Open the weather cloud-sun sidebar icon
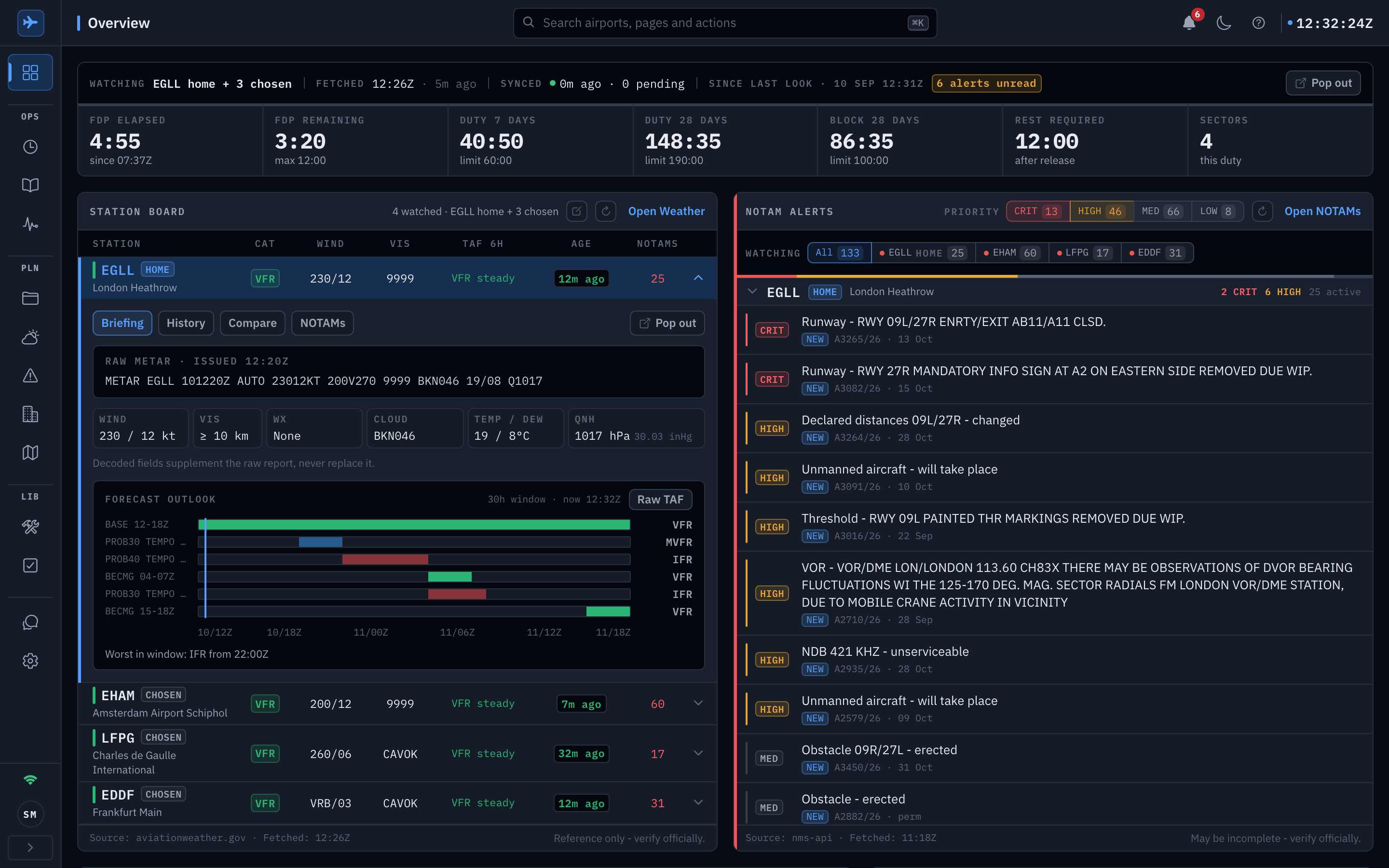 coord(30,337)
